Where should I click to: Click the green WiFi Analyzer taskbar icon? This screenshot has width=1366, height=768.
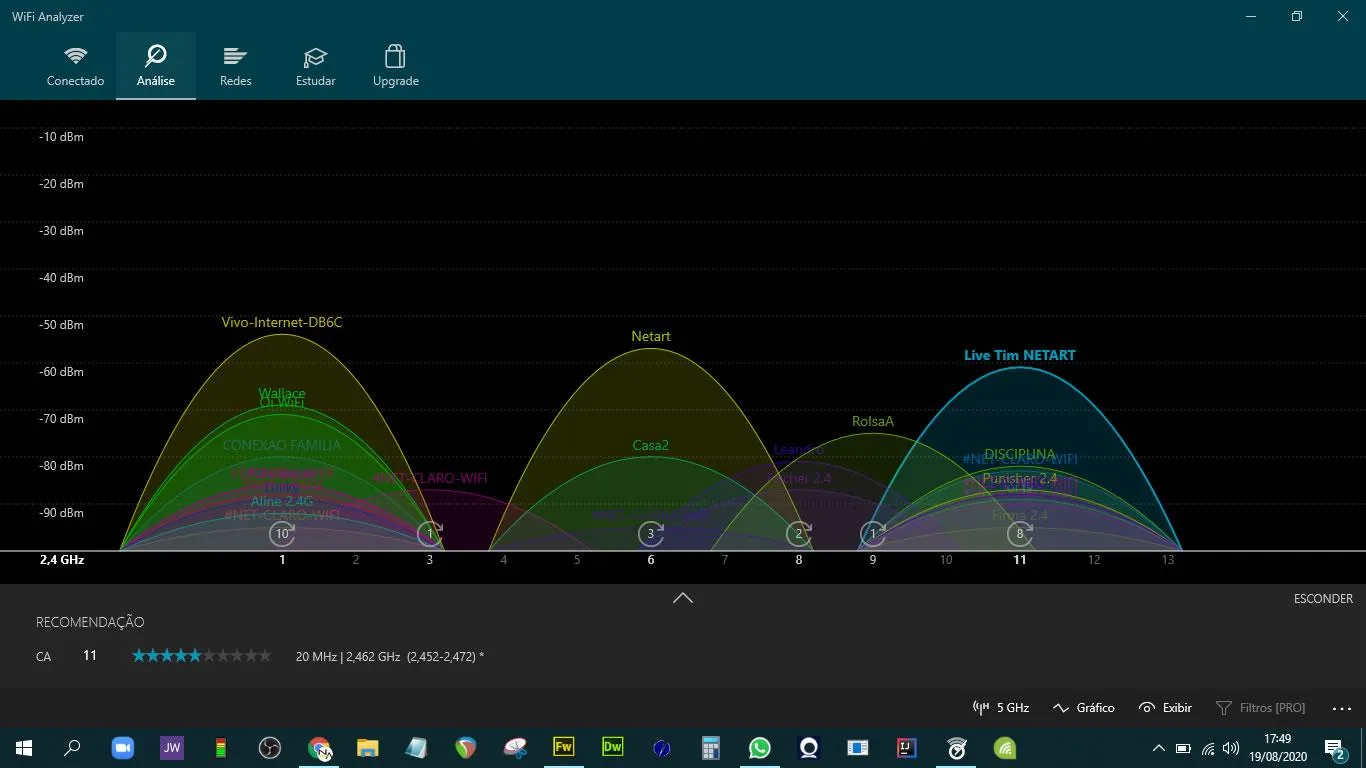(x=1005, y=748)
